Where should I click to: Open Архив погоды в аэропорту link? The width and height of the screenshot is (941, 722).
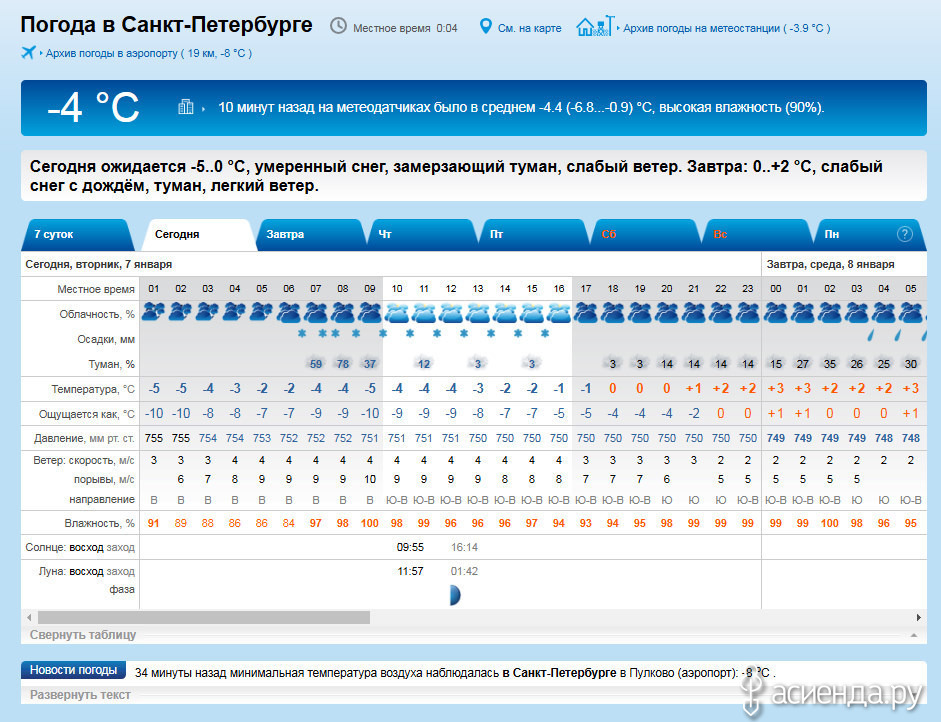tap(149, 53)
